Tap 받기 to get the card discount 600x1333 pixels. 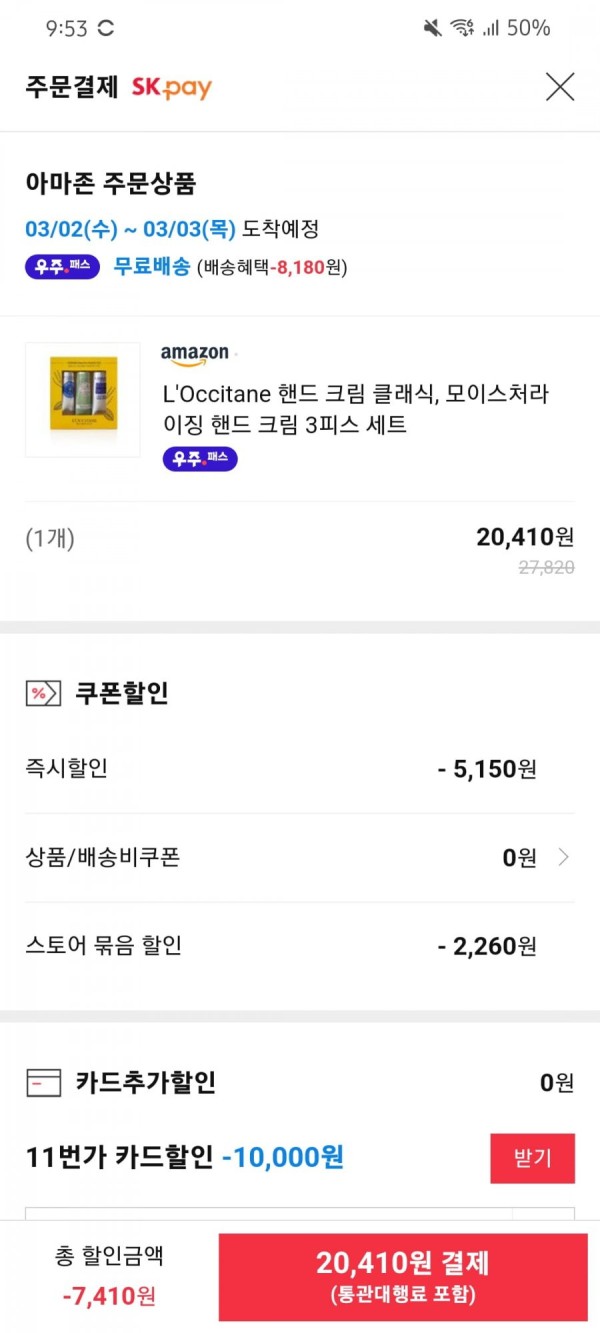pos(532,1158)
